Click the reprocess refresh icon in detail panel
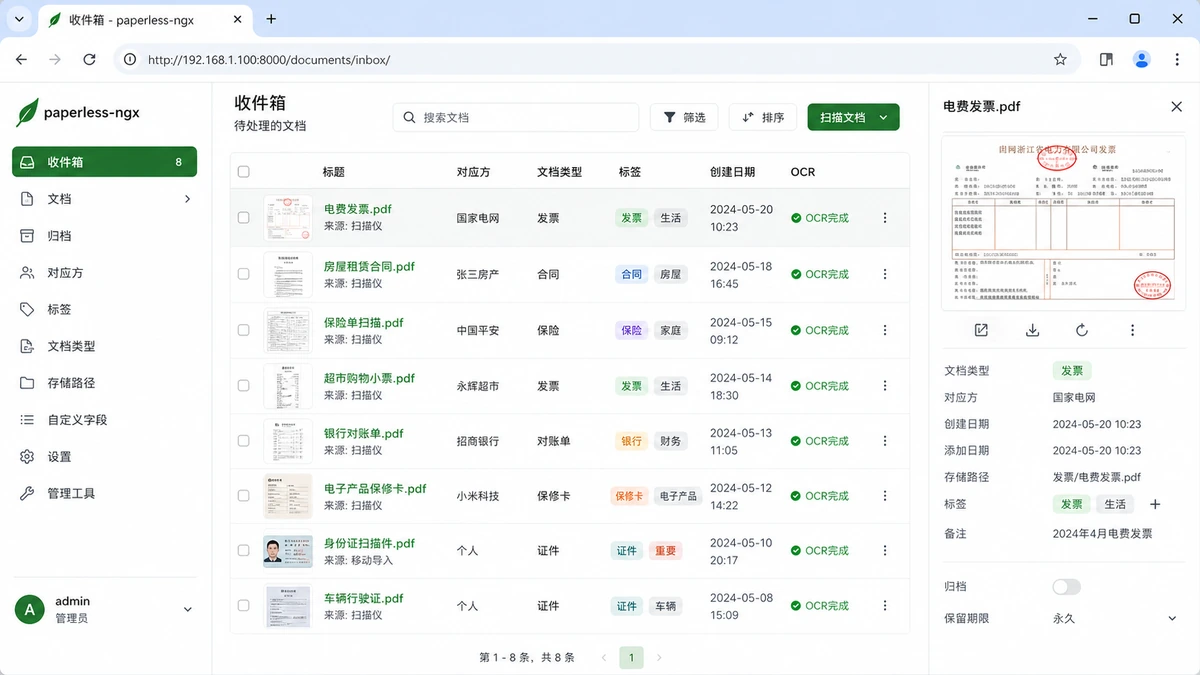This screenshot has width=1200, height=675. tap(1081, 330)
